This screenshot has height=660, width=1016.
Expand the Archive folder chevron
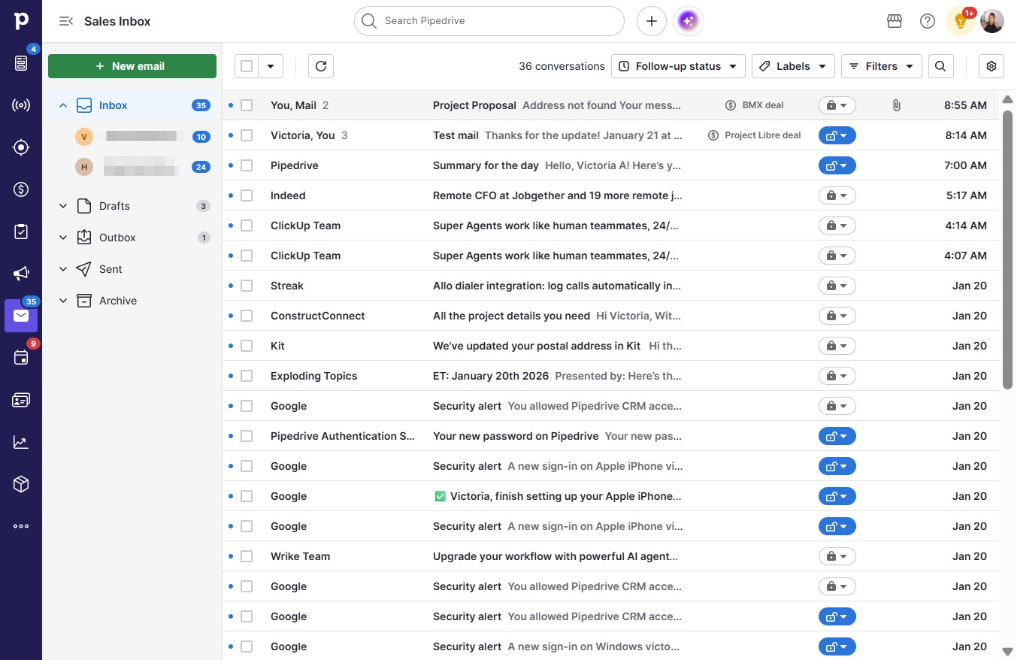coord(63,301)
